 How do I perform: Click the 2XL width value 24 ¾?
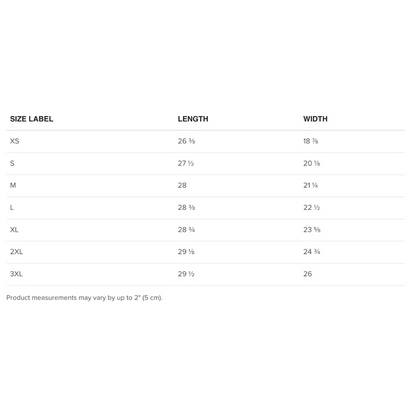pyautogui.click(x=312, y=252)
